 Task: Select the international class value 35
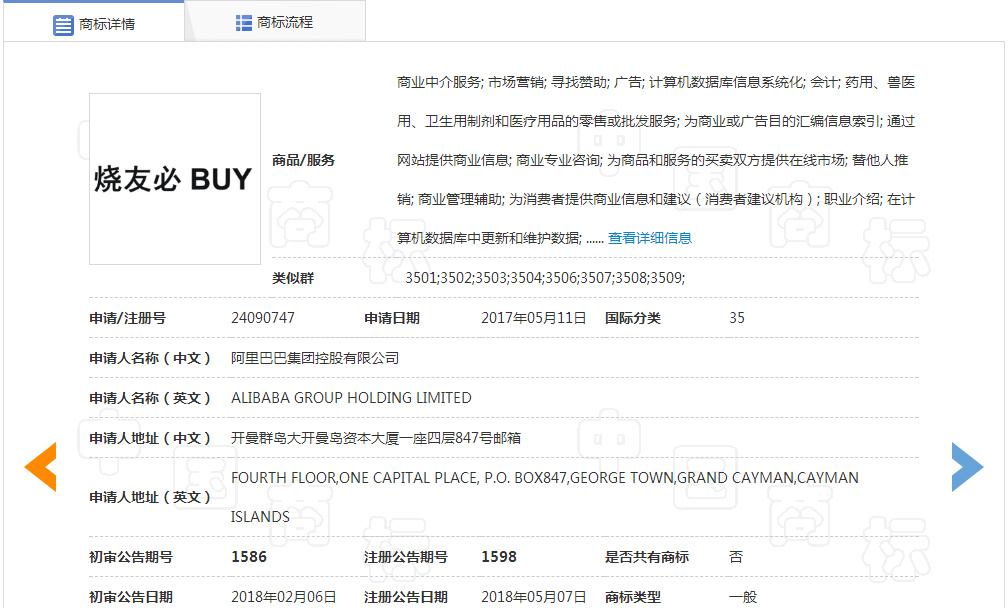(x=737, y=318)
